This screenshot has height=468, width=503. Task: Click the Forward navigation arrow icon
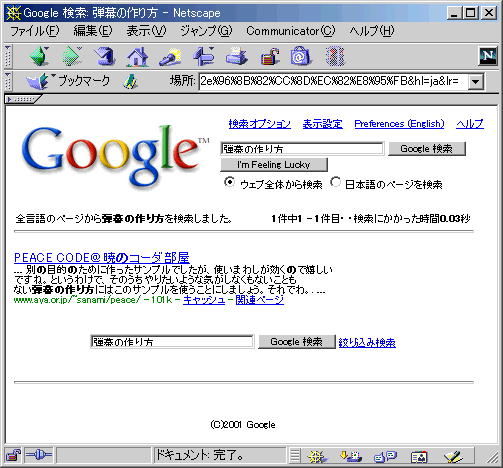(x=72, y=56)
